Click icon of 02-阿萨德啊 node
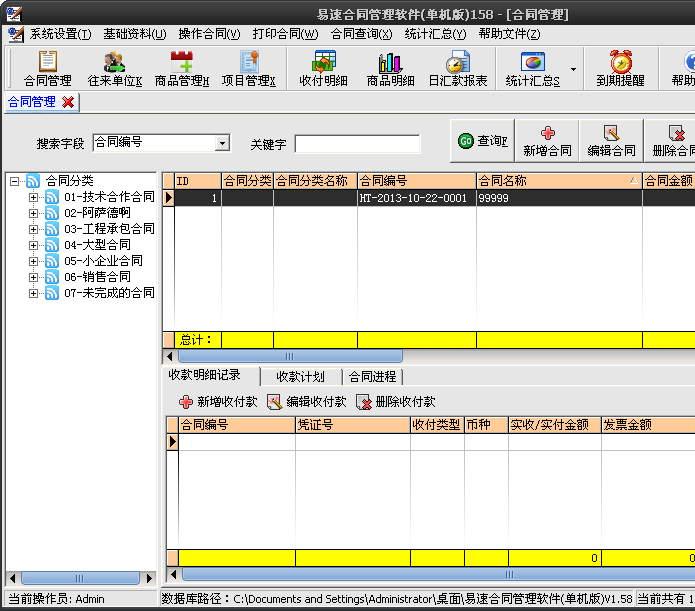Image resolution: width=695 pixels, height=611 pixels. (x=52, y=213)
